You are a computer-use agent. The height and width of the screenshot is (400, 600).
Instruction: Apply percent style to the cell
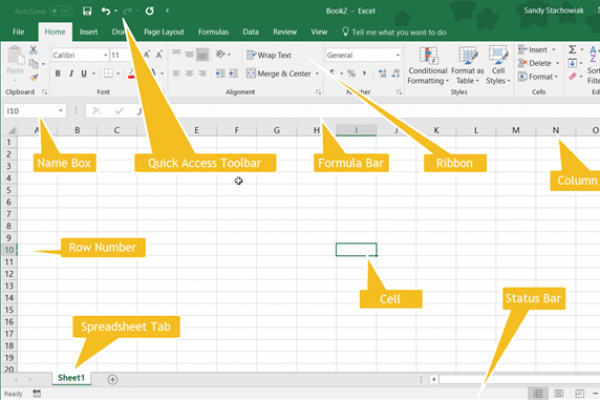coord(349,73)
